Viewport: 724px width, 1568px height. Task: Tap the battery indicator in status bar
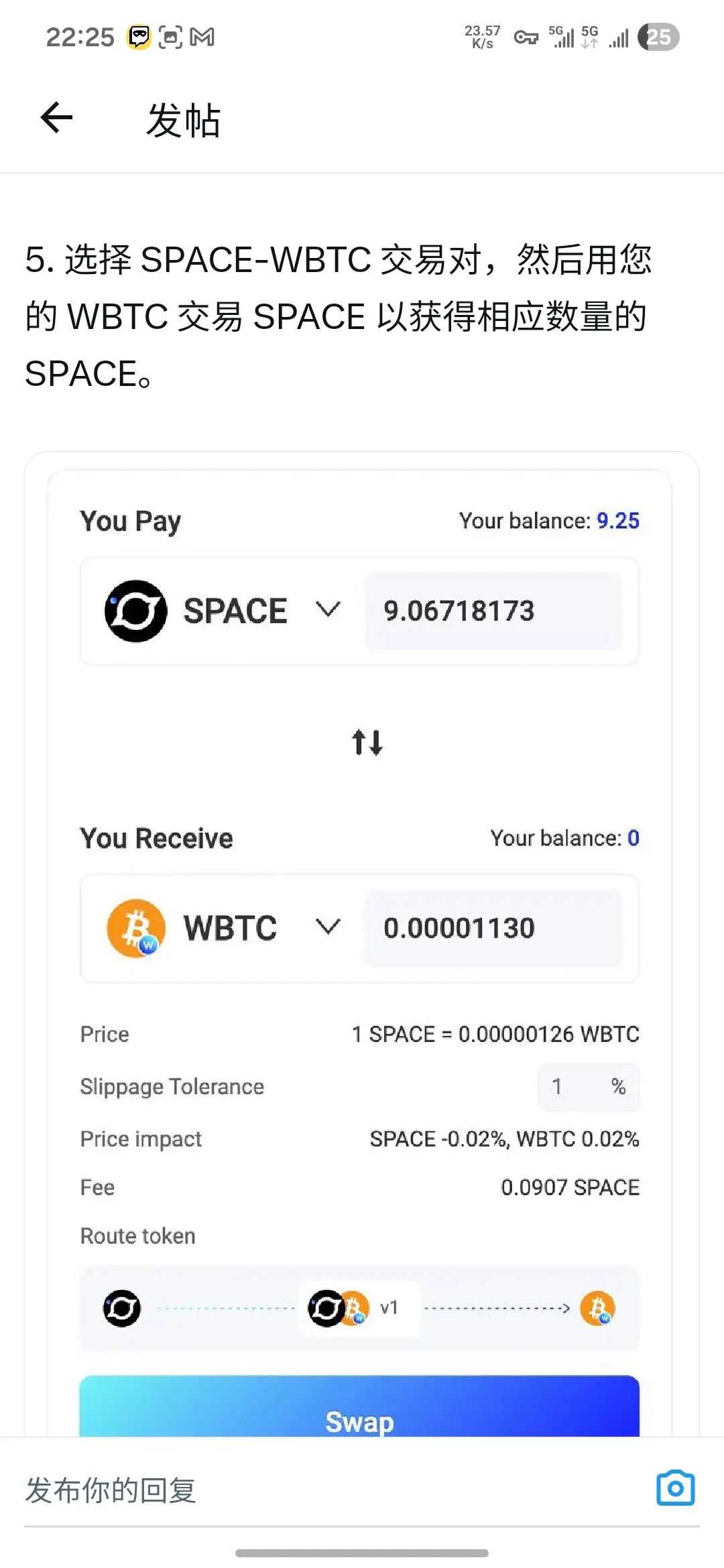click(x=658, y=37)
